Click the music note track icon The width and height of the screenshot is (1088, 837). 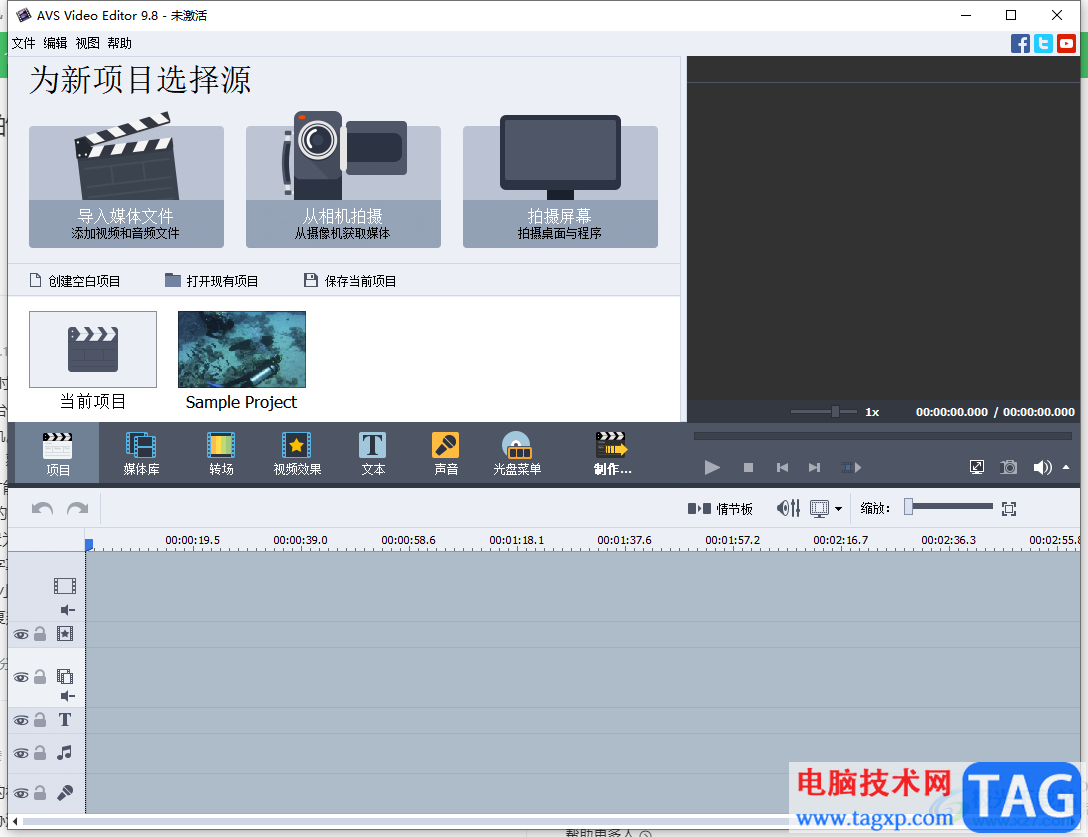click(x=65, y=752)
